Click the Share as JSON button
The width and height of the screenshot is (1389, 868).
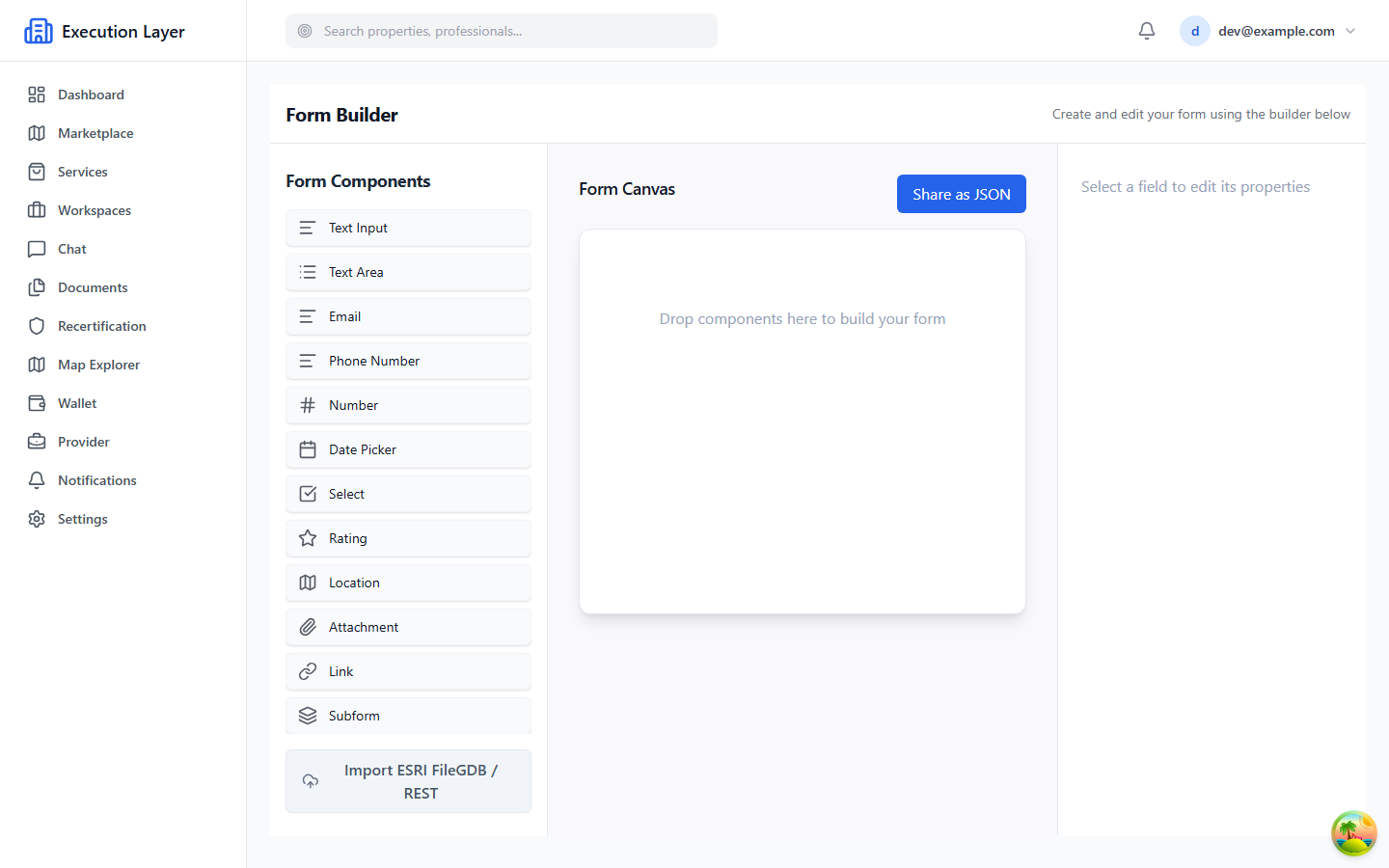tap(962, 194)
